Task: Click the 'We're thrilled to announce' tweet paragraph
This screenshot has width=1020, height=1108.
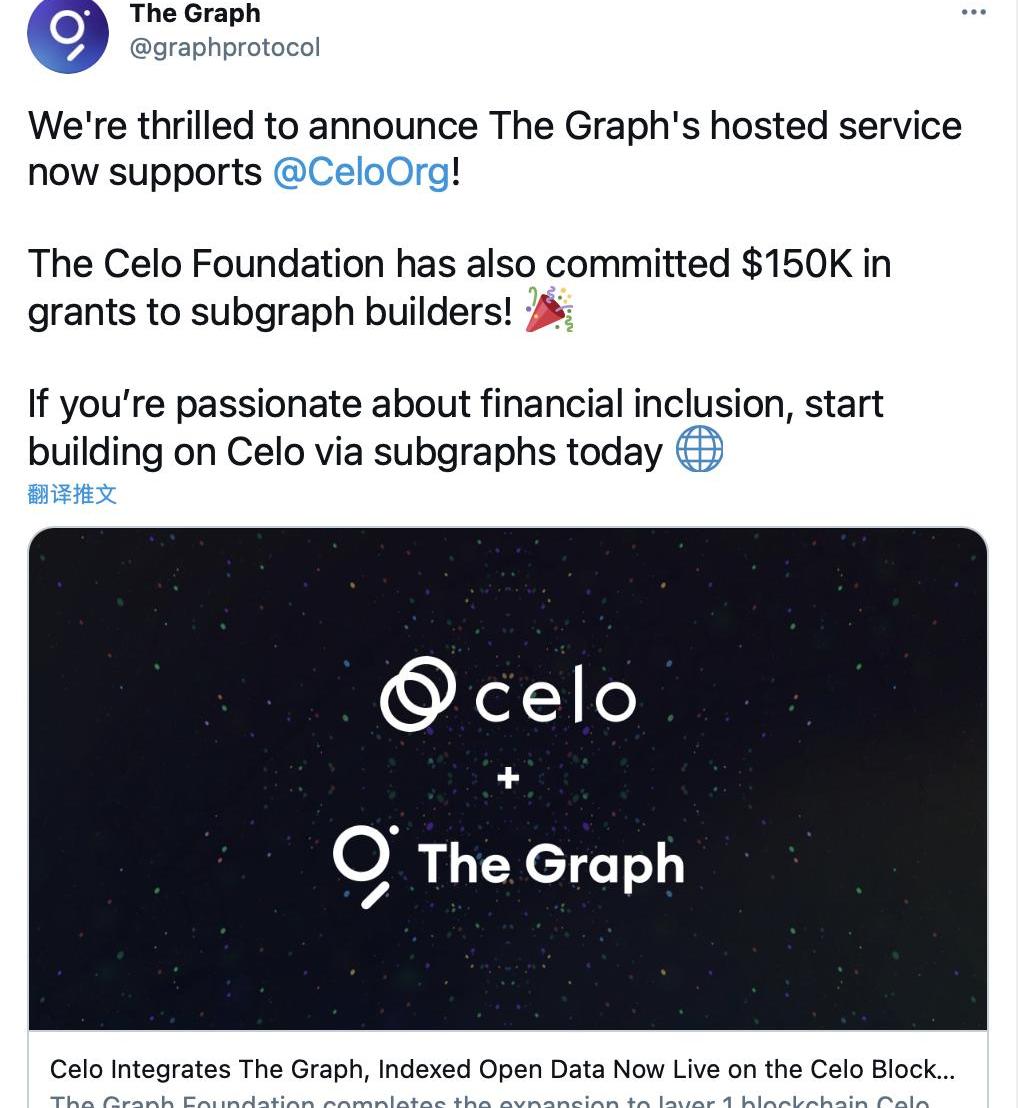Action: pyautogui.click(x=495, y=149)
